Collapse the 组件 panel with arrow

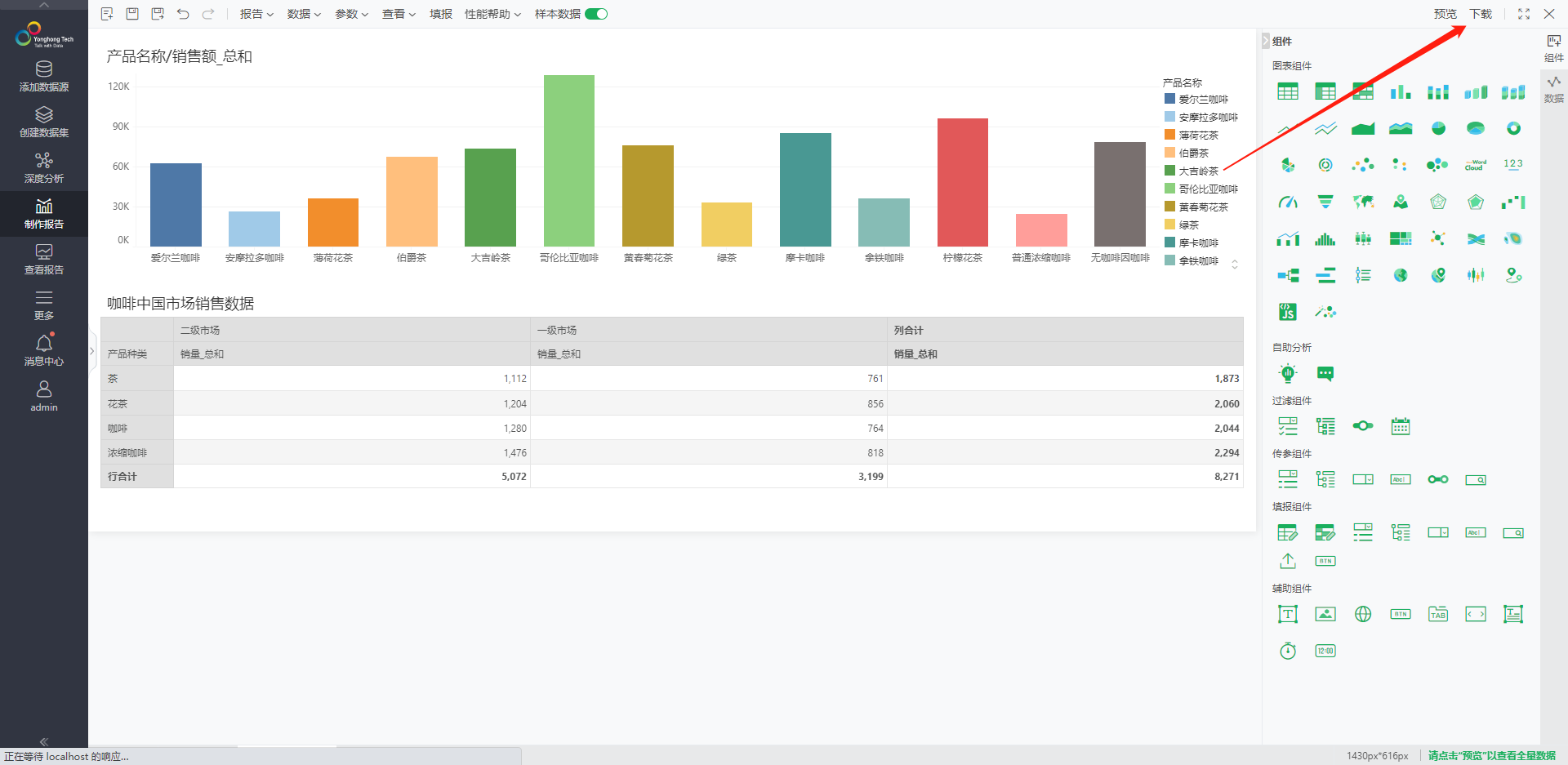tap(1266, 41)
